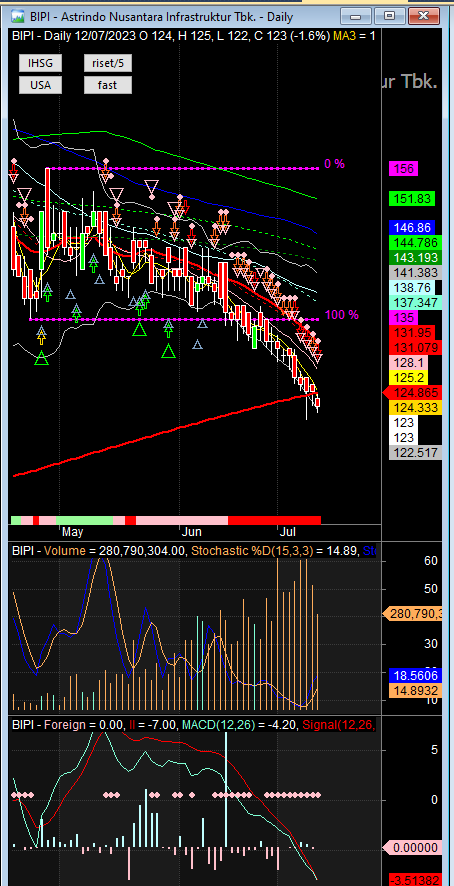Click the Jul date axis label

[x=289, y=532]
